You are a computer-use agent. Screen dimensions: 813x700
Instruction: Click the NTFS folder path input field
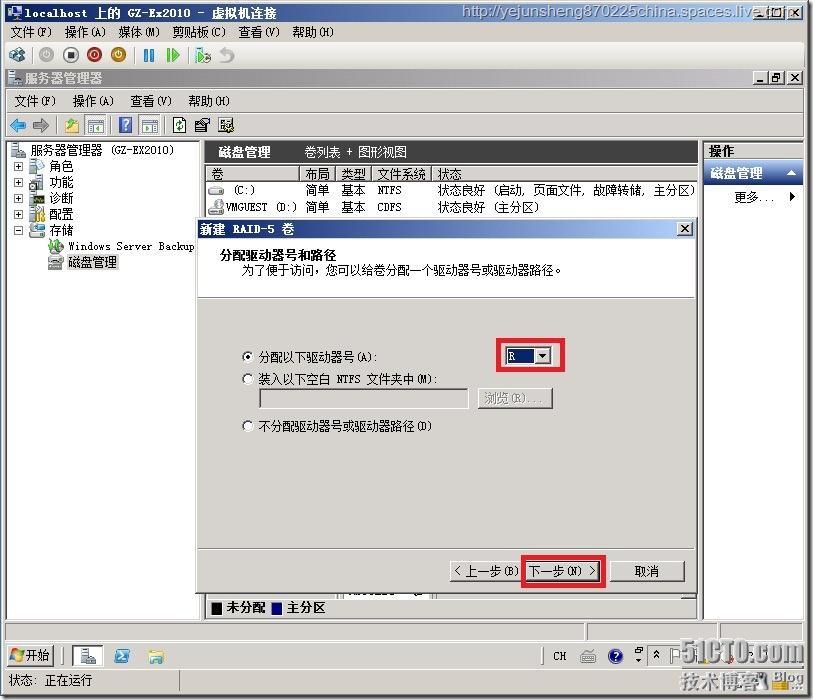(x=364, y=399)
